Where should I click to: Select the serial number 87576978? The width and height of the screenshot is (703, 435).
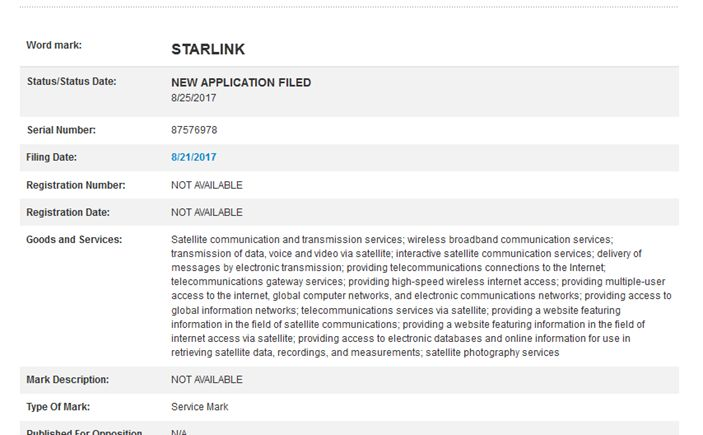pos(194,130)
